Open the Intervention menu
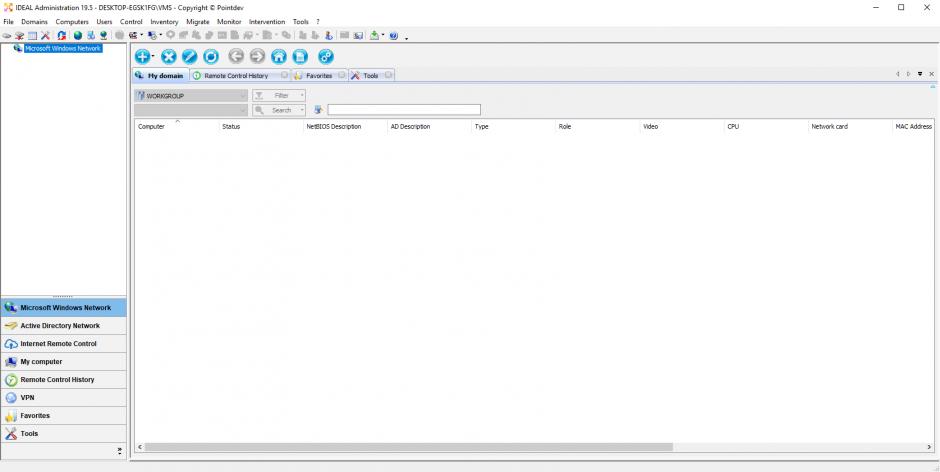Image resolution: width=940 pixels, height=472 pixels. pyautogui.click(x=267, y=22)
